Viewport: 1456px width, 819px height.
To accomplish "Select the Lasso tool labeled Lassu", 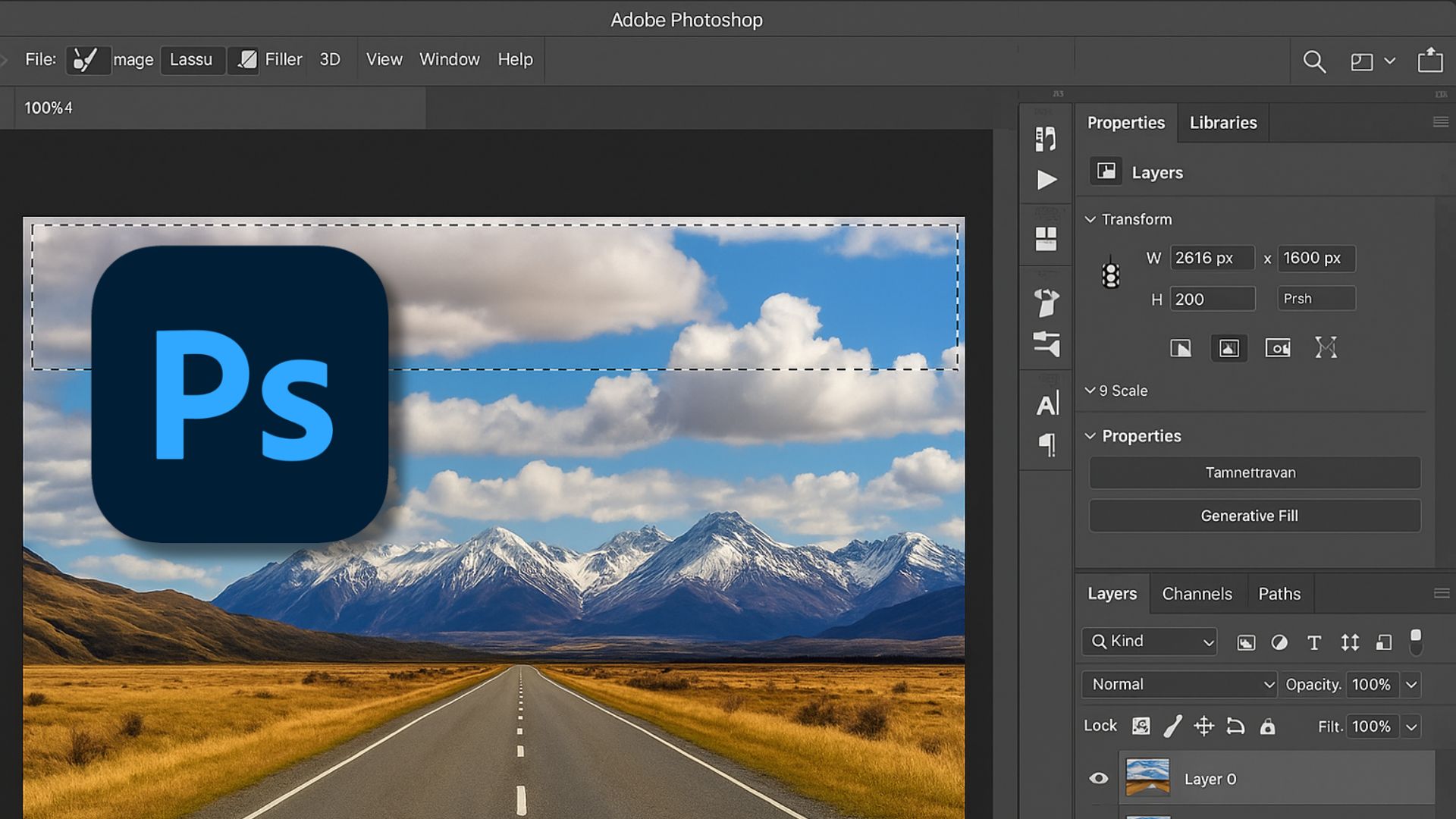I will 192,60.
